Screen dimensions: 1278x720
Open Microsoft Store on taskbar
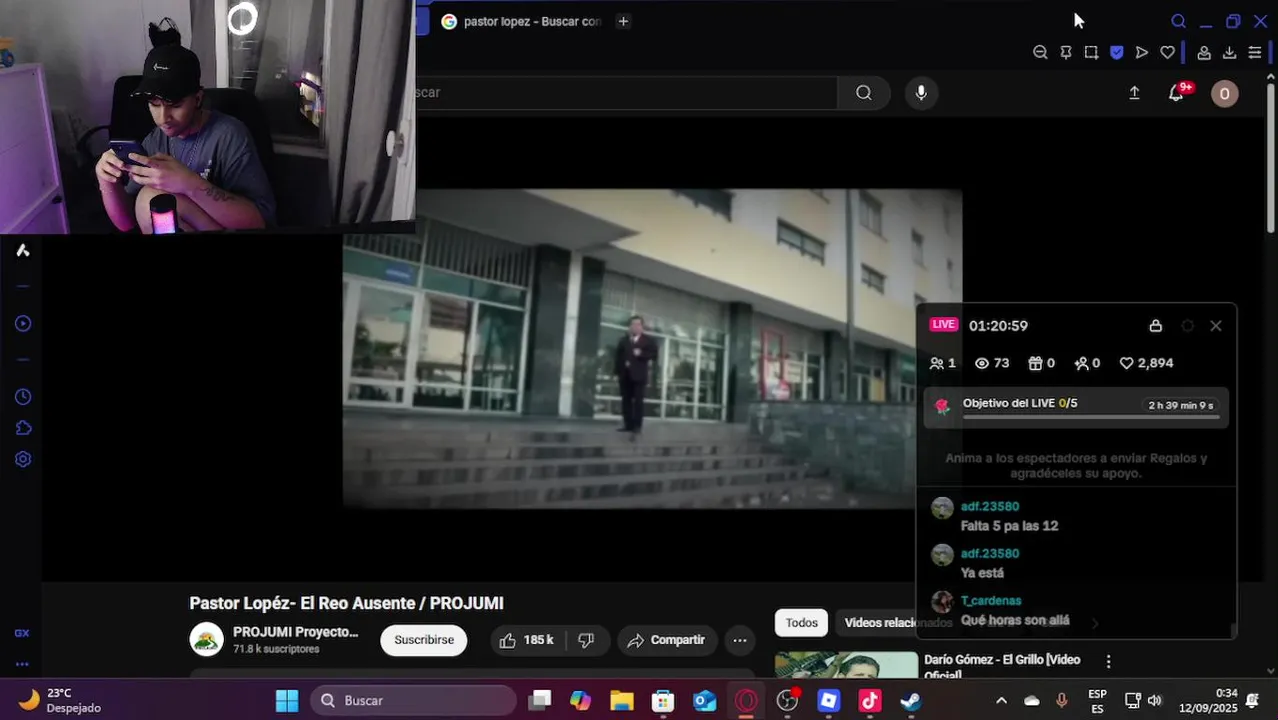tap(663, 700)
